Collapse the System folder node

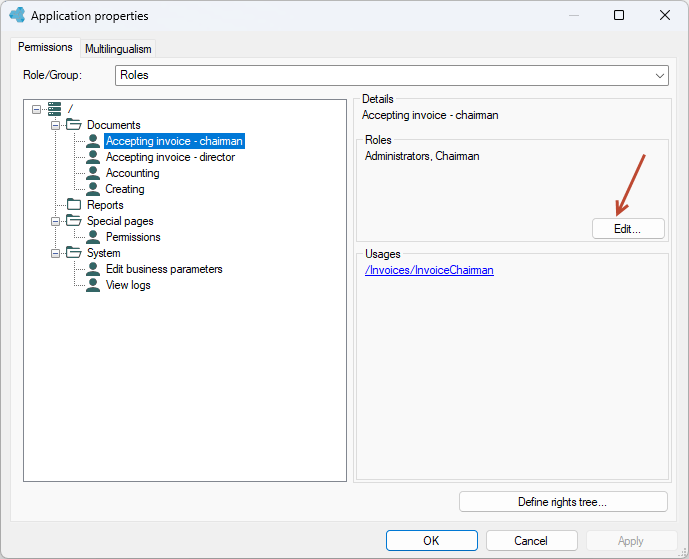click(55, 253)
